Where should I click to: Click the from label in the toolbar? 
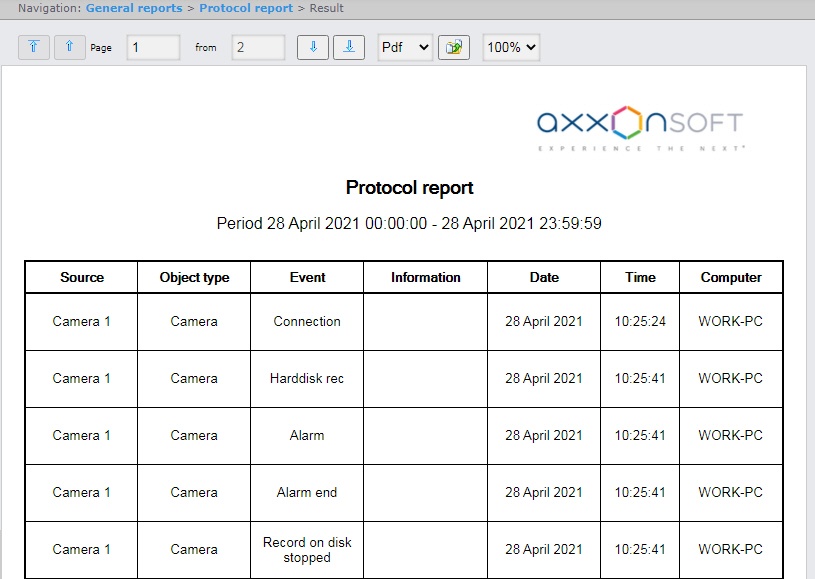(x=206, y=47)
